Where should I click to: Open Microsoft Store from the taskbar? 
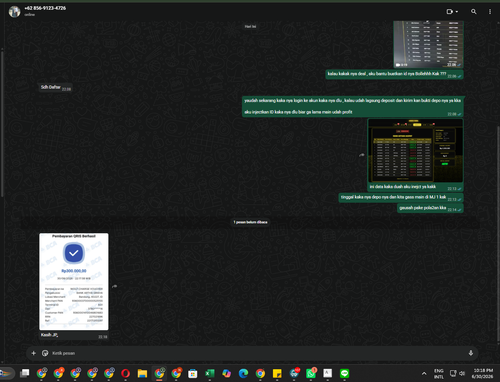193,373
